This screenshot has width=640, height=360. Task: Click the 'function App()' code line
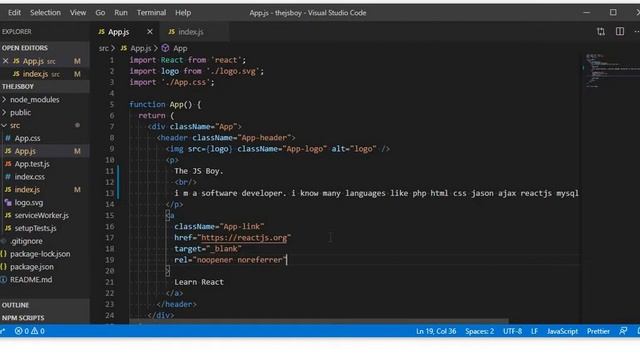coord(165,104)
